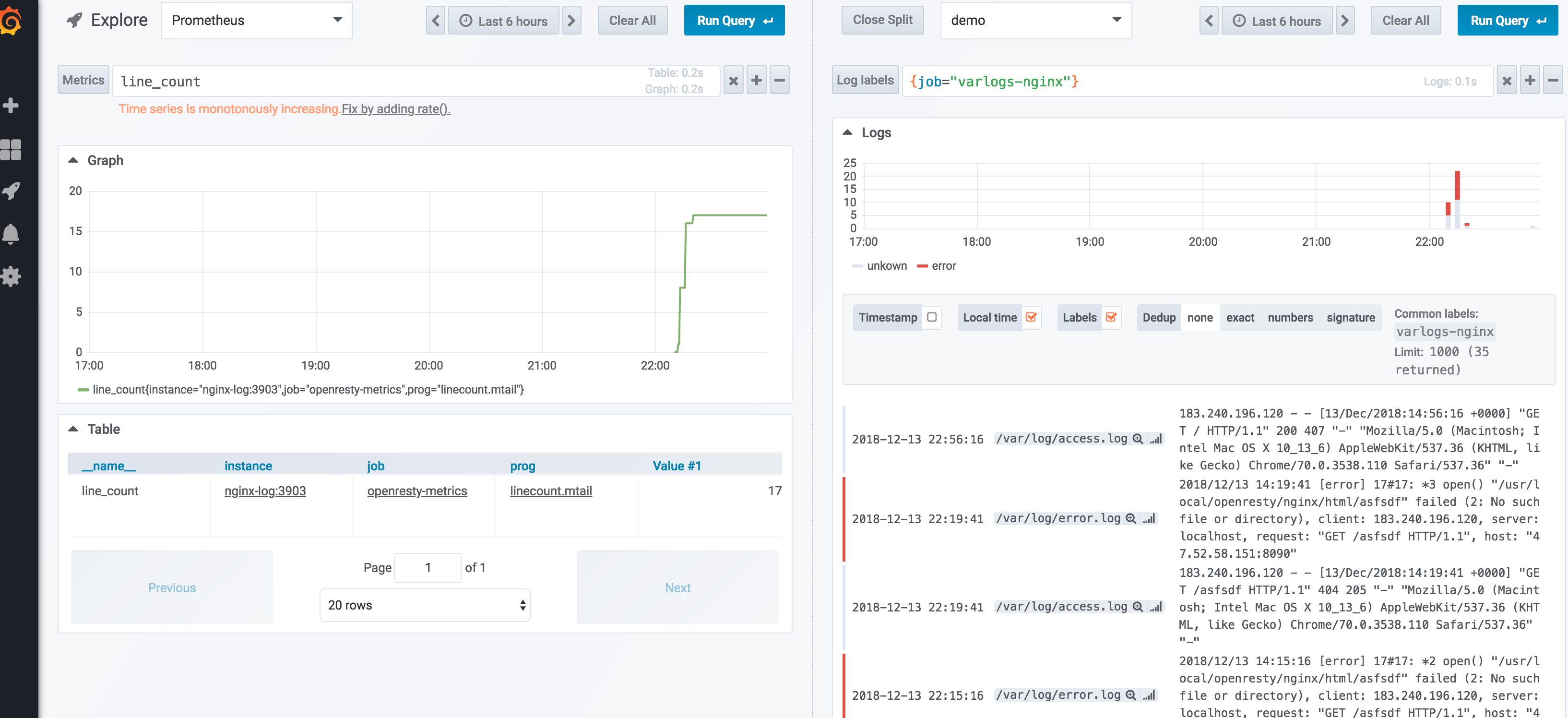This screenshot has width=1568, height=718.
Task: Clear All in Prometheus pane
Action: click(x=632, y=21)
